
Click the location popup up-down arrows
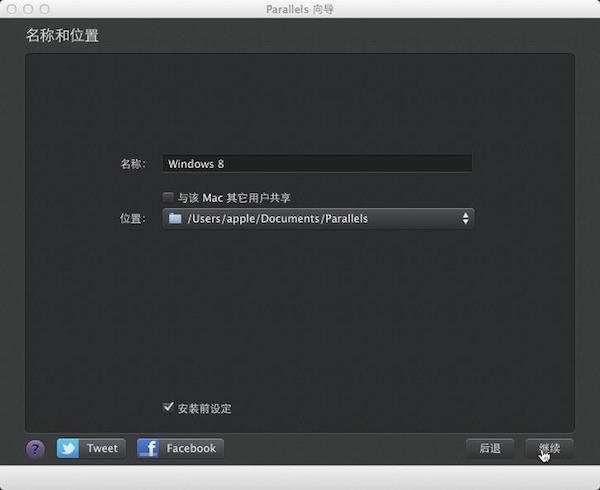click(x=465, y=218)
